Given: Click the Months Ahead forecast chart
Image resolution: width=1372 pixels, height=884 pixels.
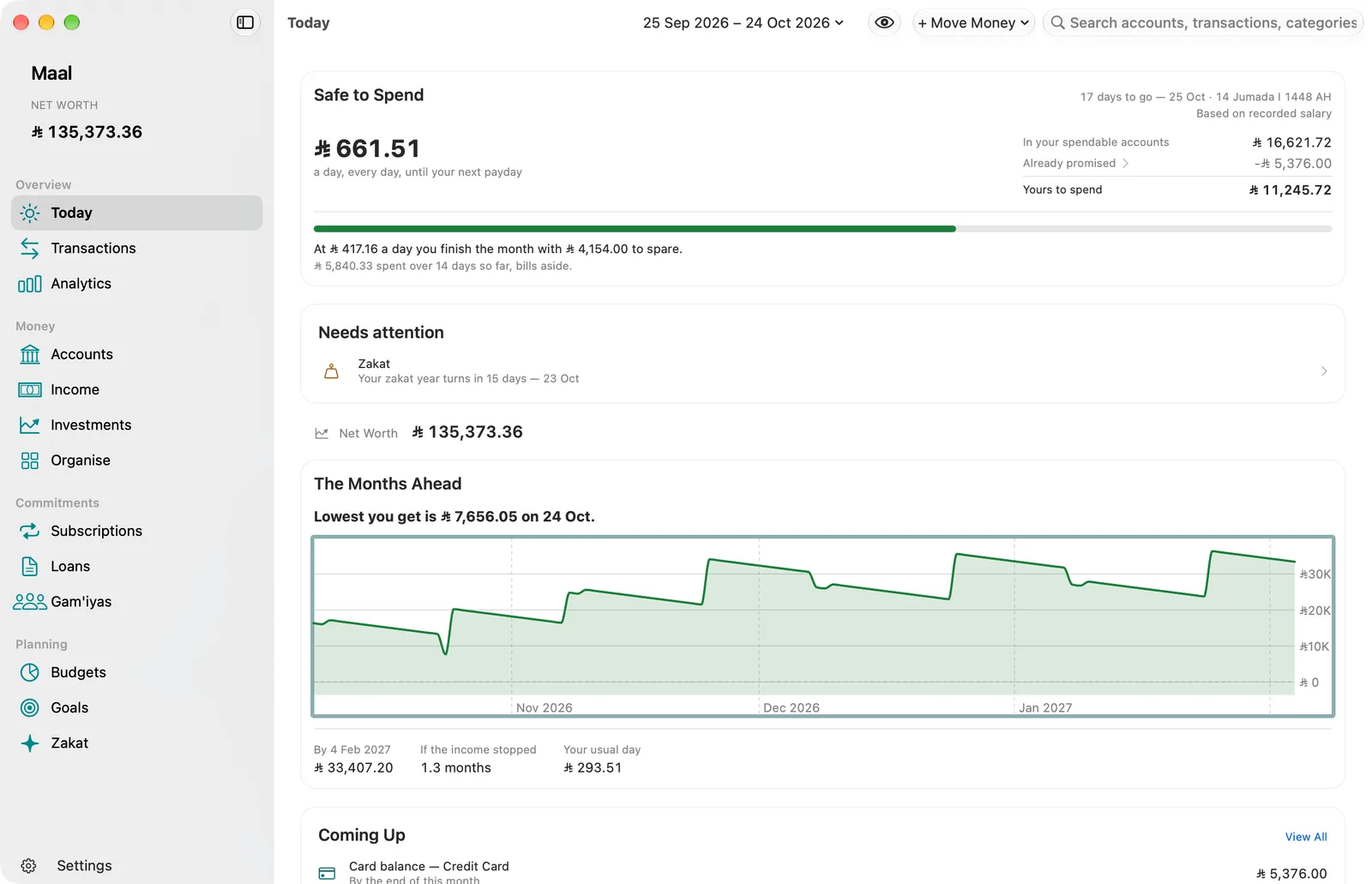Looking at the screenshot, I should pos(822,626).
